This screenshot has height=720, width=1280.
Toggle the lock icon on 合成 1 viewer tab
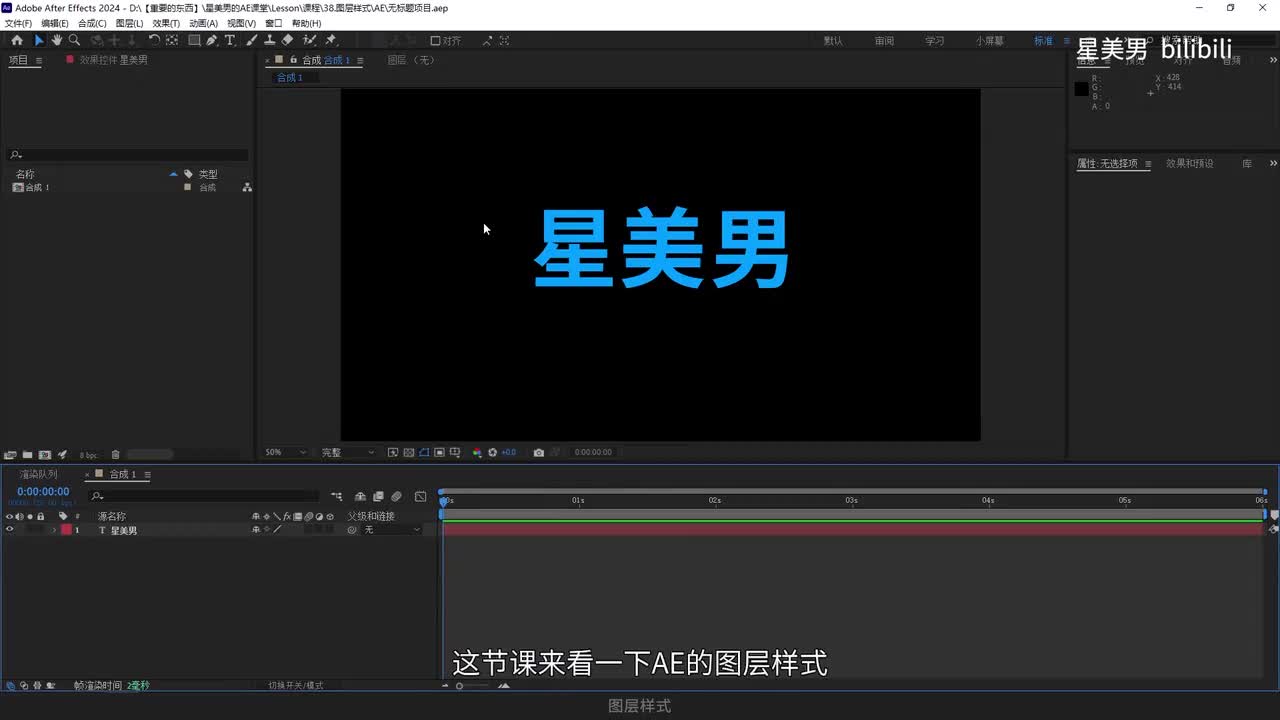pos(294,60)
